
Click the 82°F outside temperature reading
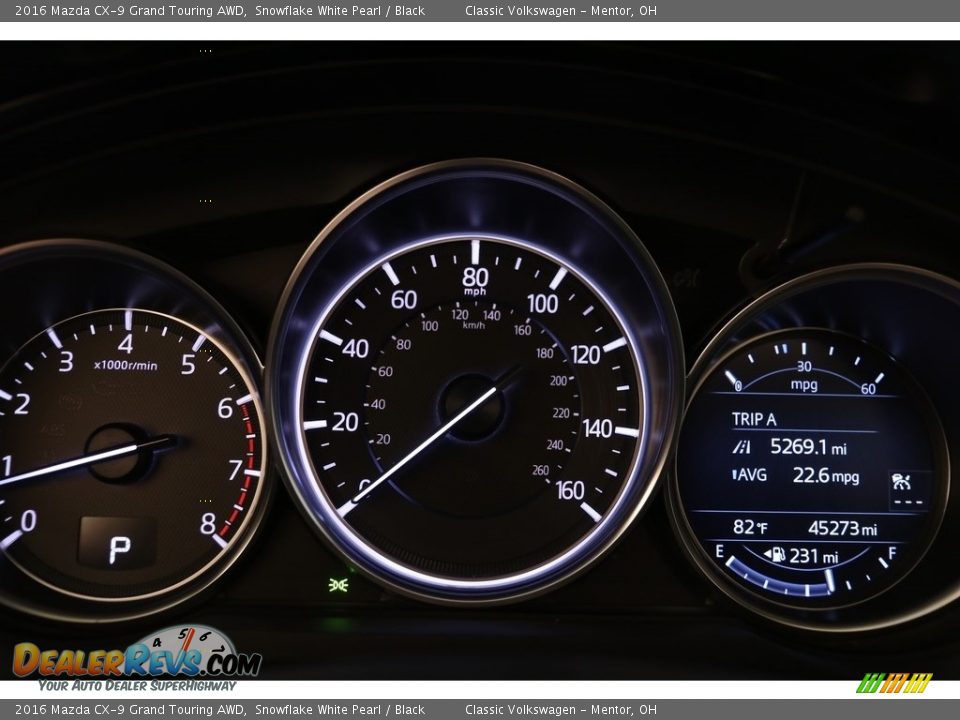pyautogui.click(x=750, y=527)
